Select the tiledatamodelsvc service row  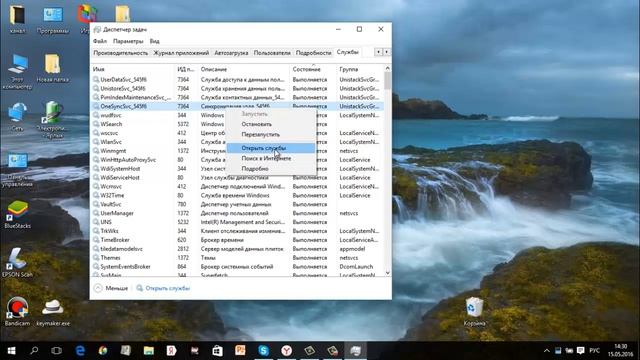click(x=237, y=249)
